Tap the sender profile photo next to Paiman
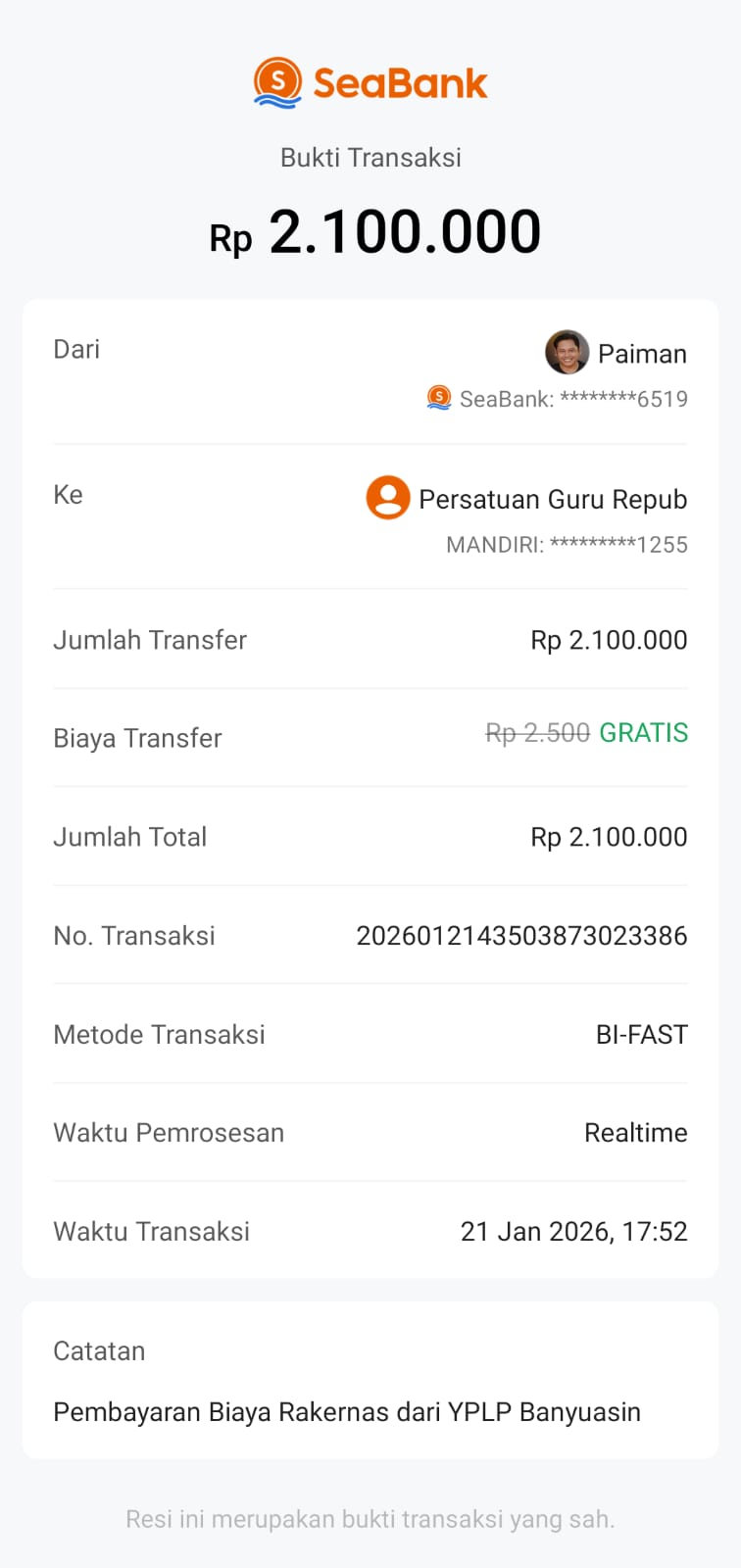The height and width of the screenshot is (1568, 741). click(567, 353)
